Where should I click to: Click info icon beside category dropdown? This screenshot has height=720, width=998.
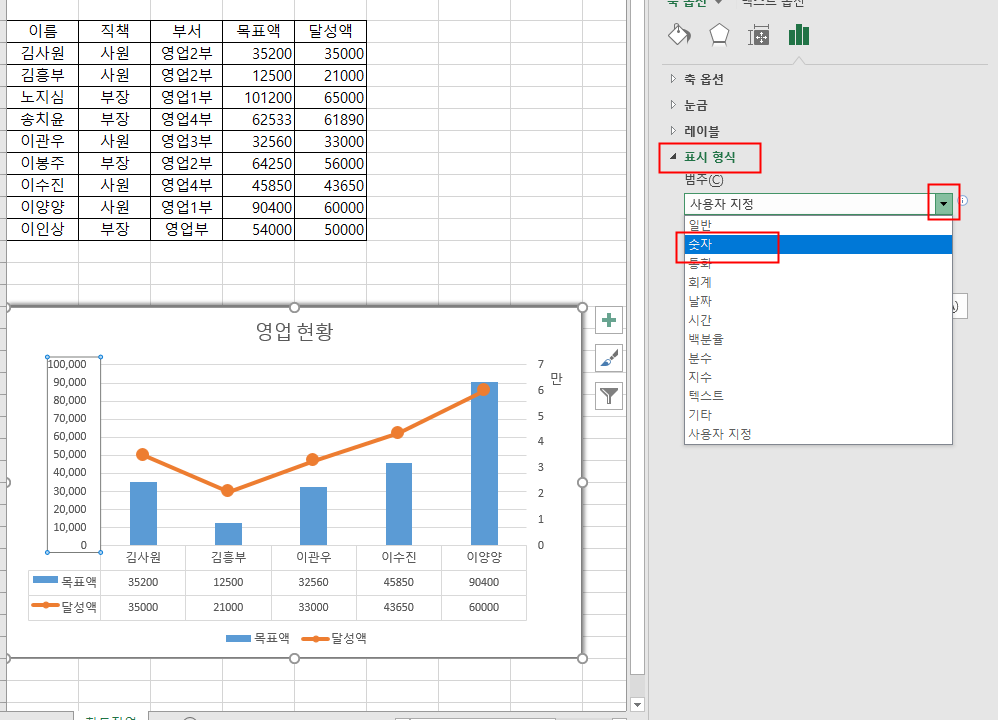pos(963,201)
